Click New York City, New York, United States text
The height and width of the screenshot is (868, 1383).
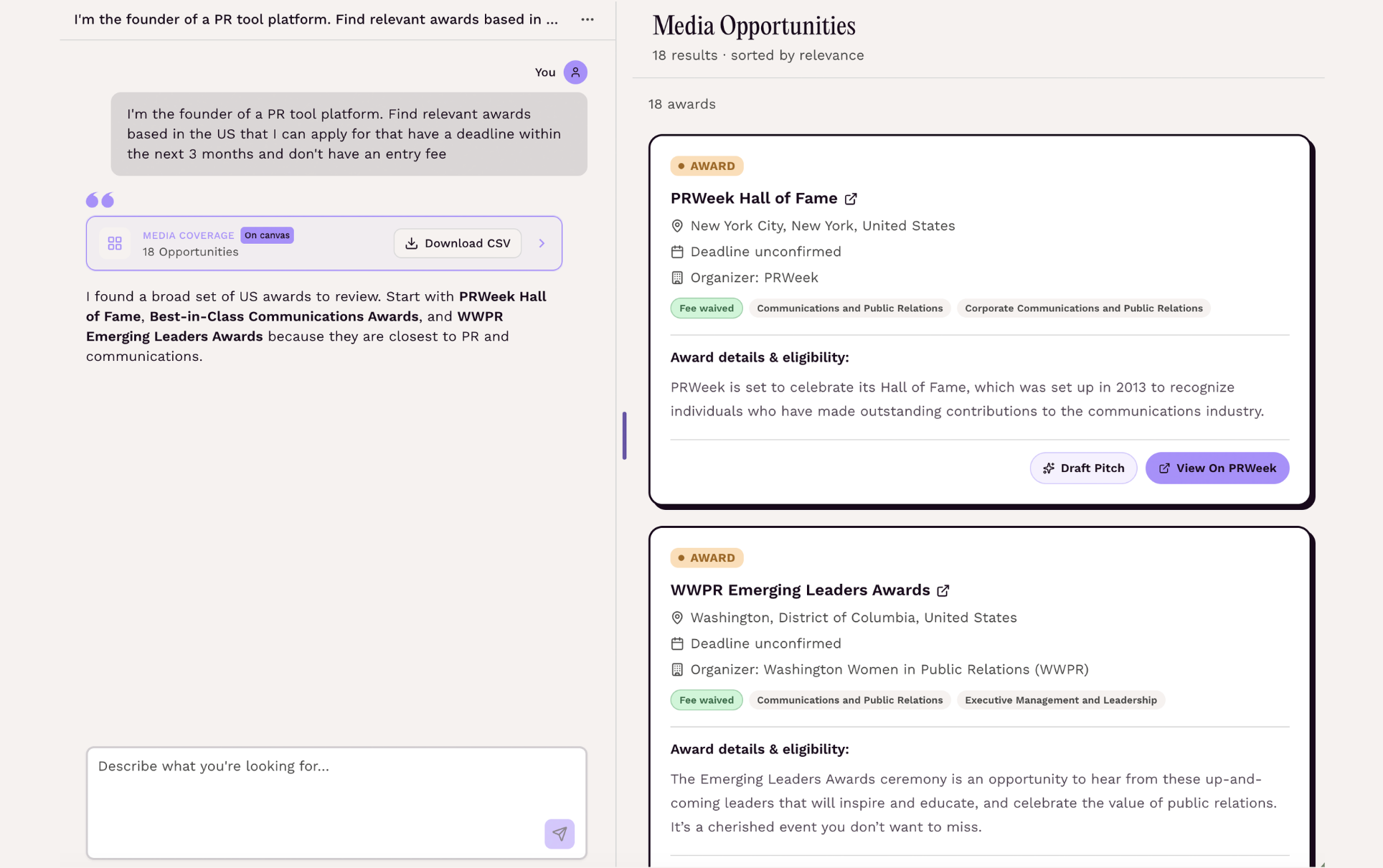click(822, 226)
